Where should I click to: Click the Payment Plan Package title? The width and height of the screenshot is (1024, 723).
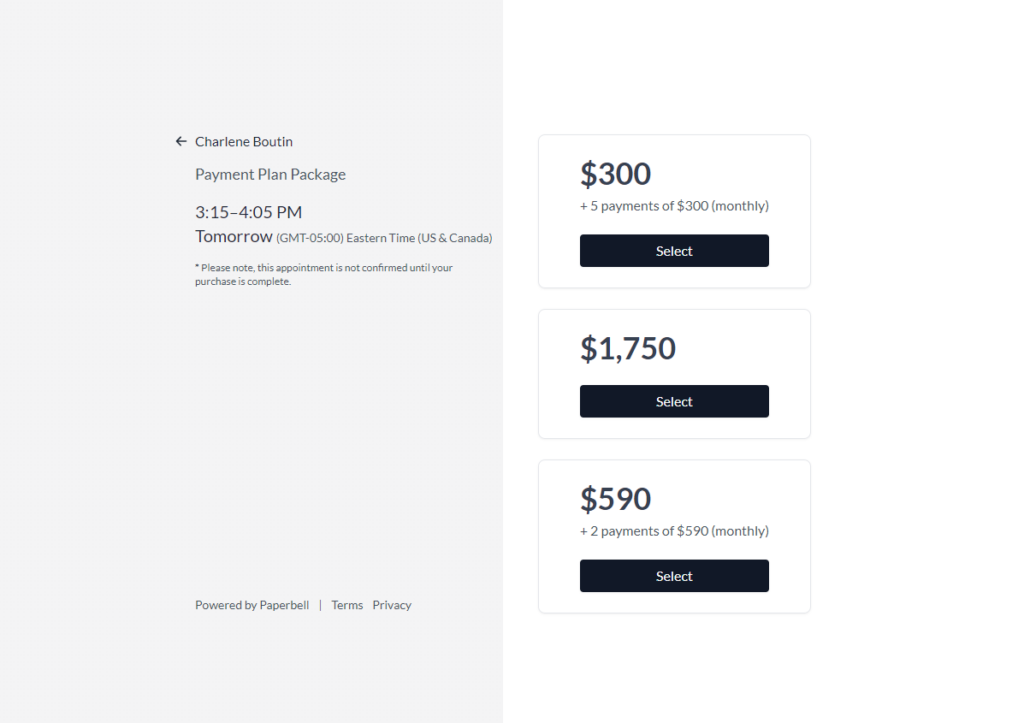coord(270,174)
